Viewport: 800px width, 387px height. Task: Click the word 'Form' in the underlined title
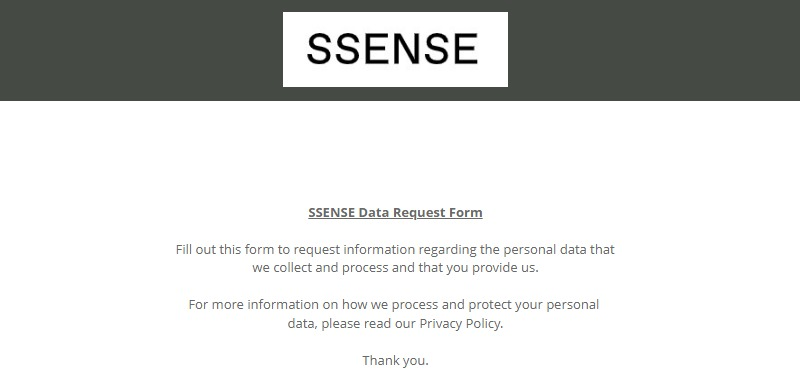(466, 213)
